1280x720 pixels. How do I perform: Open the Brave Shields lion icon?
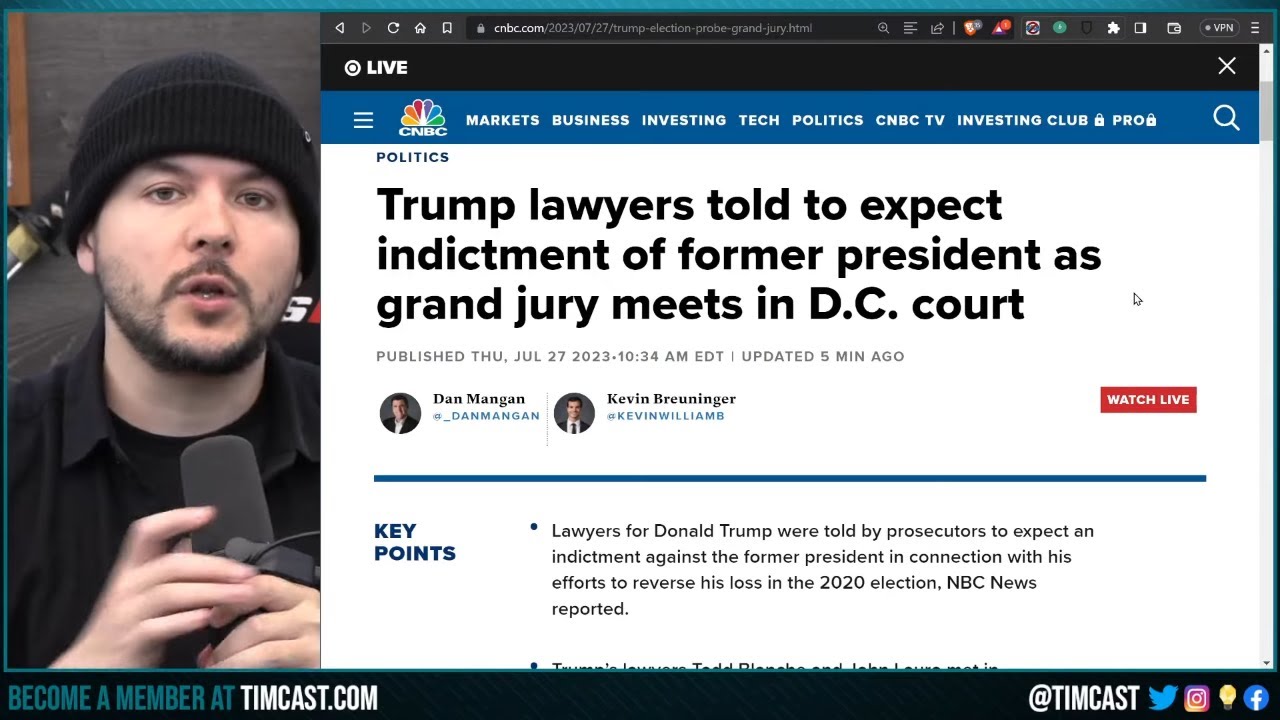pyautogui.click(x=970, y=28)
